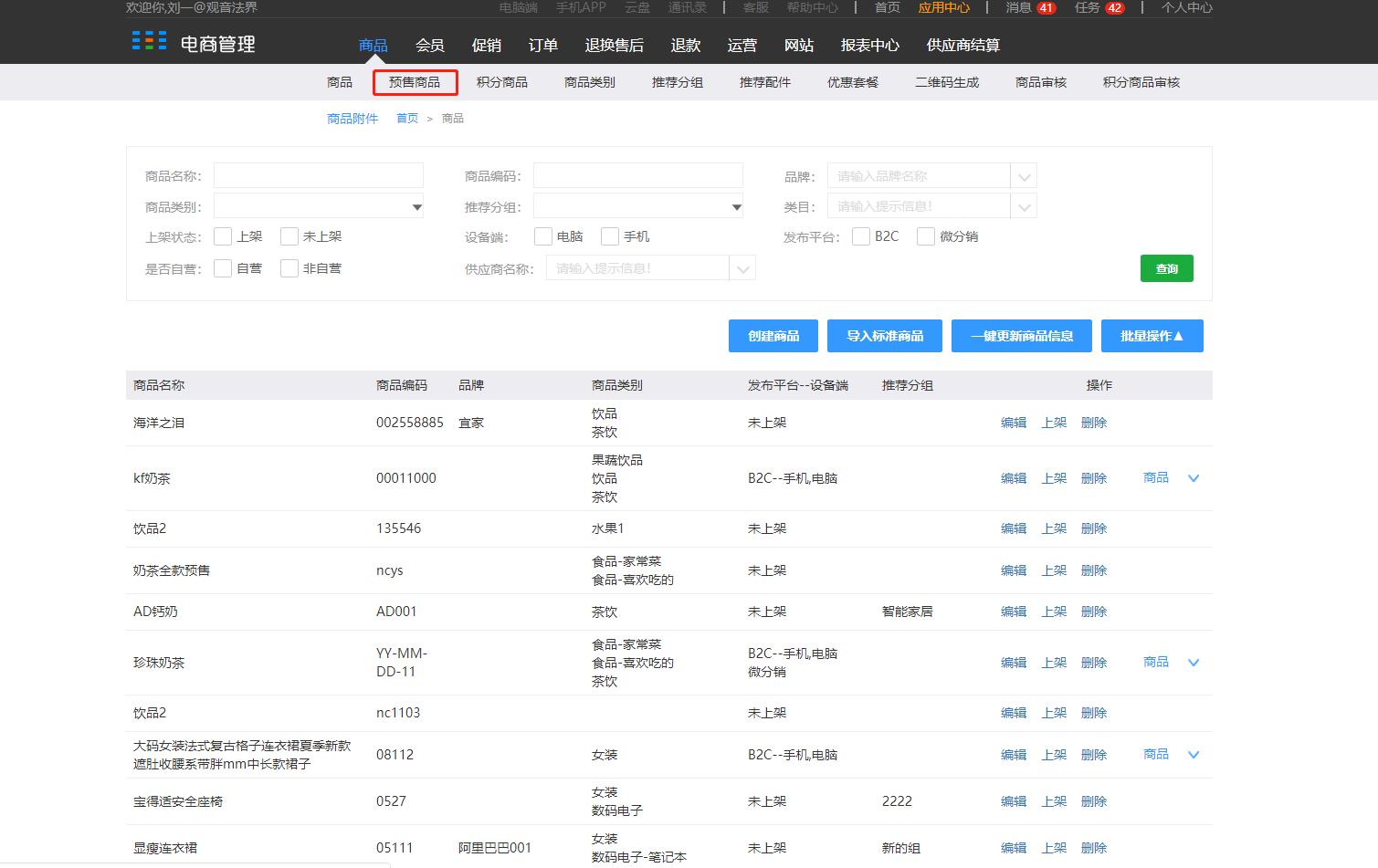This screenshot has height=868, width=1378.
Task: Open the 商品类别 dropdown
Action: click(x=319, y=207)
